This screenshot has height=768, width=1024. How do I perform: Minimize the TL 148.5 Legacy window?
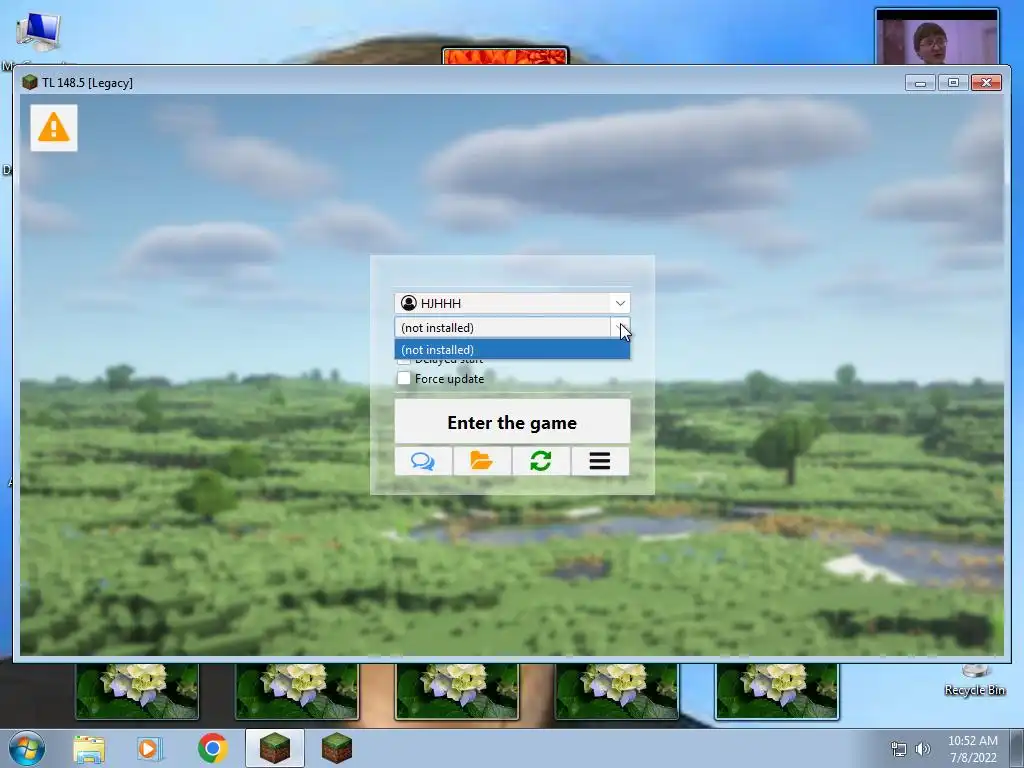click(921, 83)
